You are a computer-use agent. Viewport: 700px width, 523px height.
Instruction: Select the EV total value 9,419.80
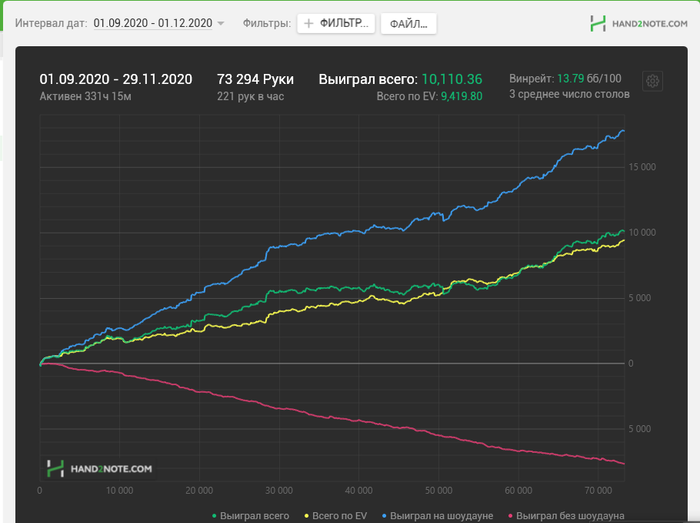pos(462,96)
